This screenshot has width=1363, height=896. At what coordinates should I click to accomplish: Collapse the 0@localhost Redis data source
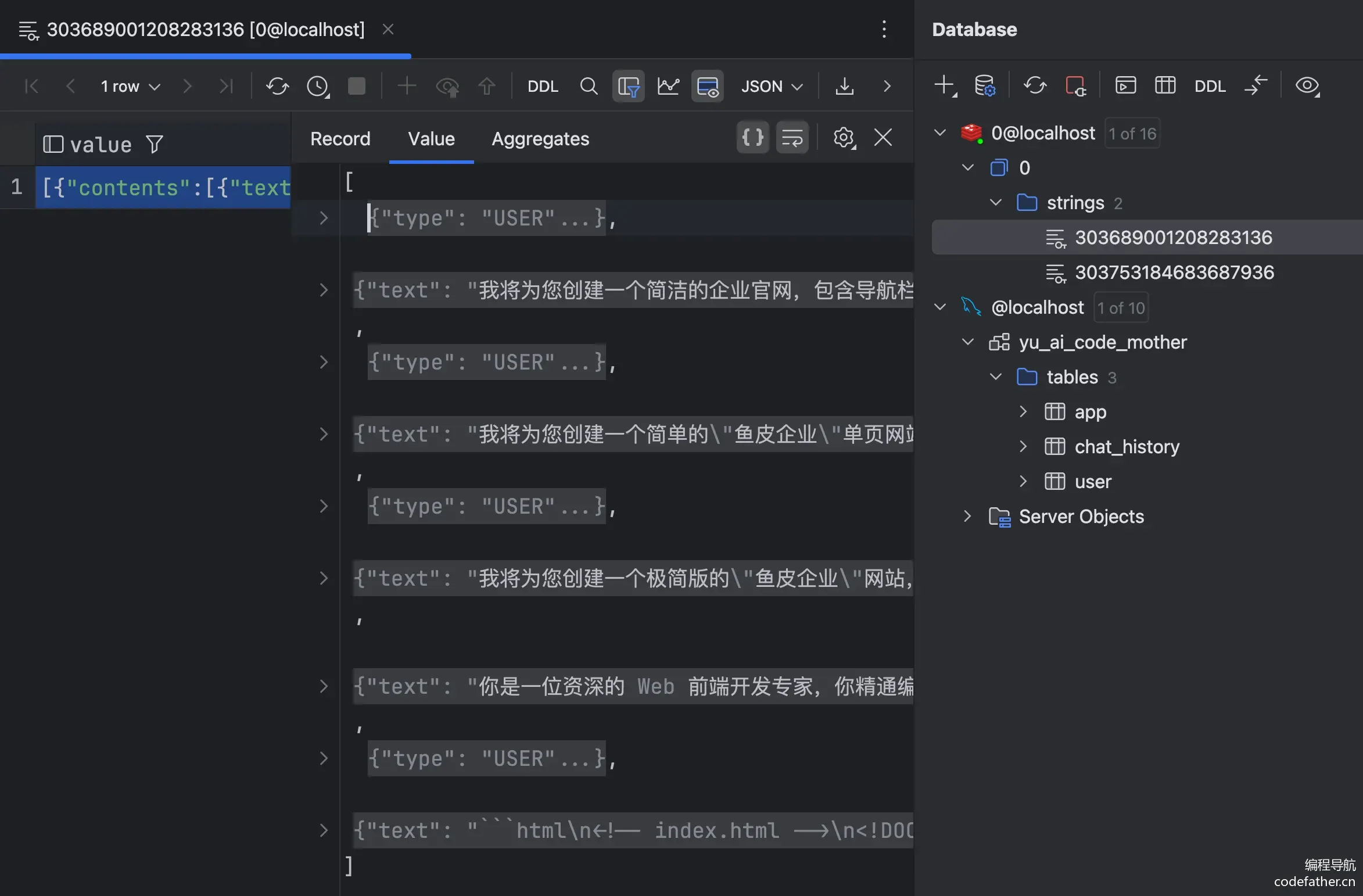(x=939, y=133)
